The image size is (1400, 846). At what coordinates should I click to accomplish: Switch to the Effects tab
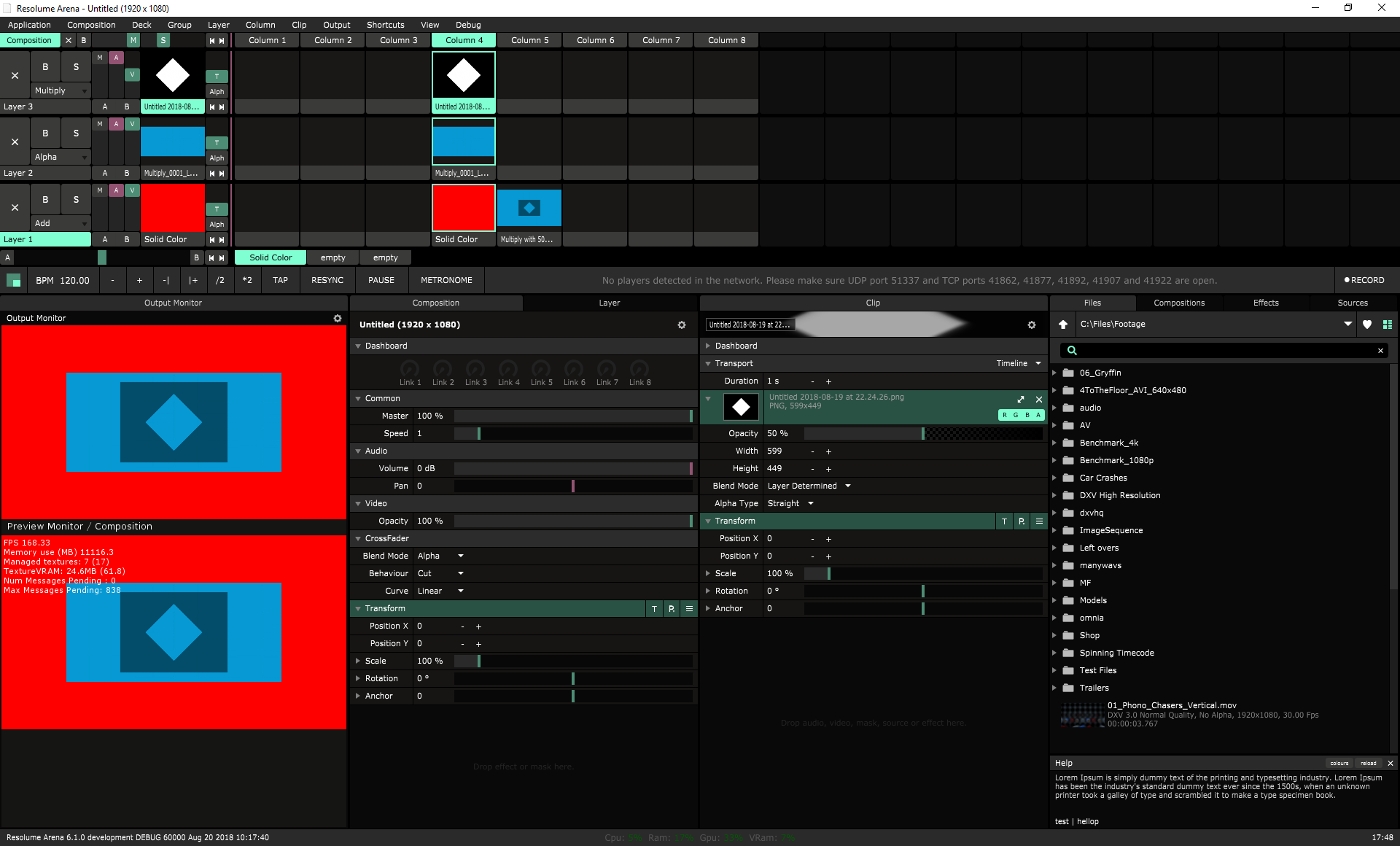click(1266, 303)
